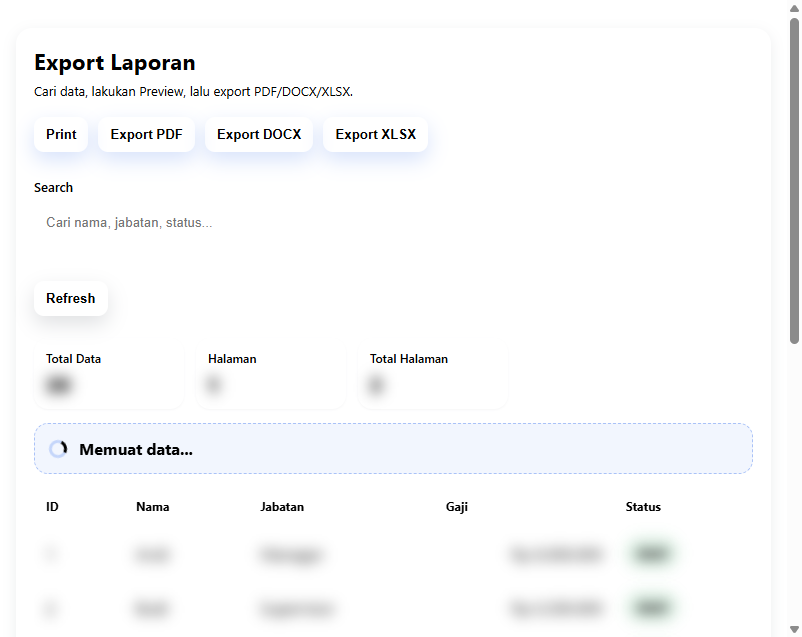Screen dimensions: 802x637
Task: Select the Export XLSX button
Action: tap(375, 134)
